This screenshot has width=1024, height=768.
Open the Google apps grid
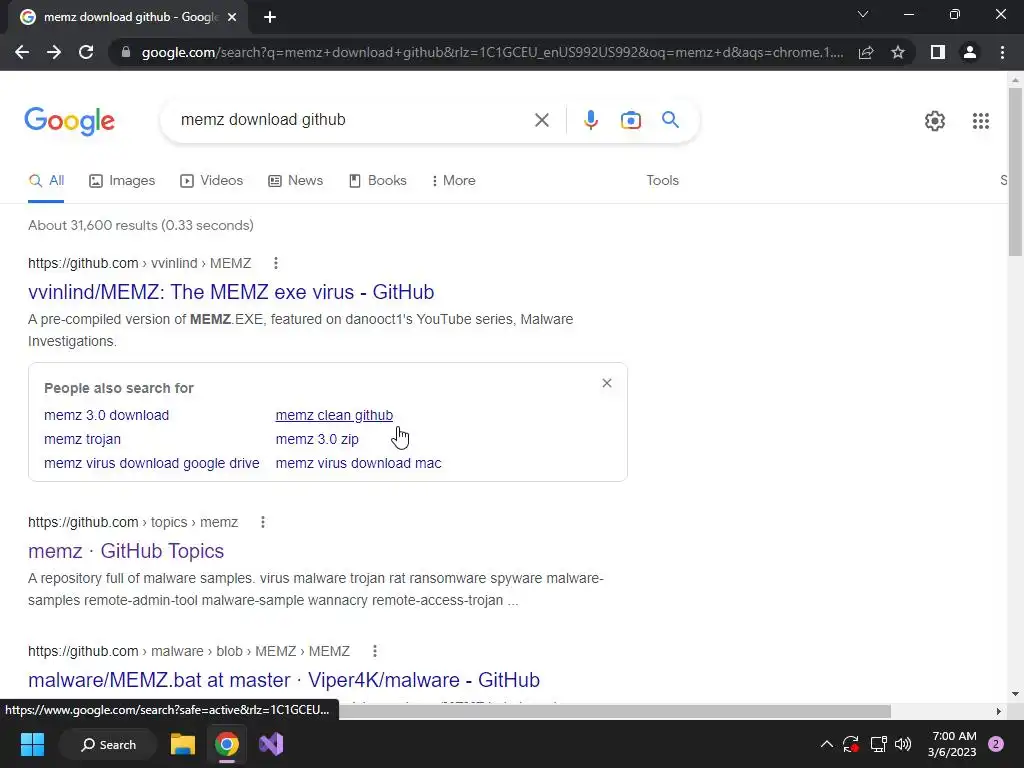point(980,121)
